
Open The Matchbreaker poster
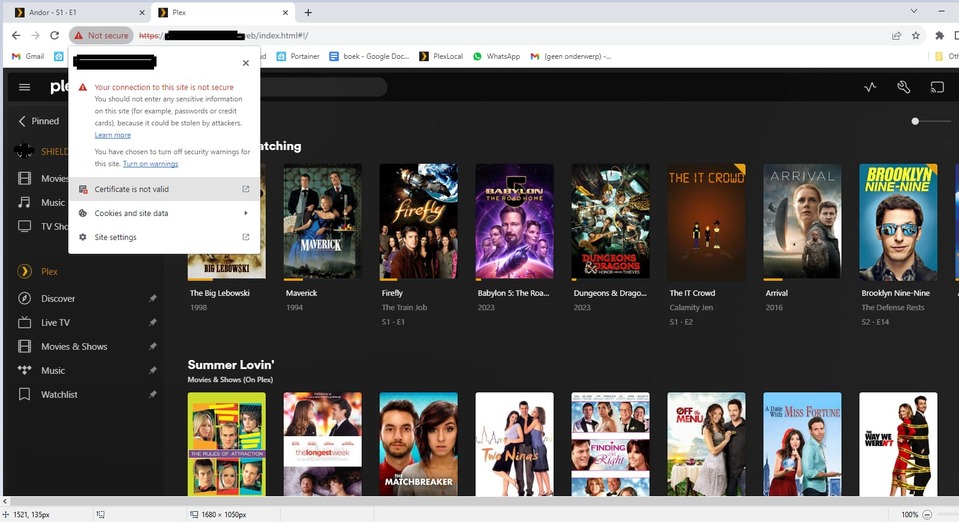pos(418,444)
